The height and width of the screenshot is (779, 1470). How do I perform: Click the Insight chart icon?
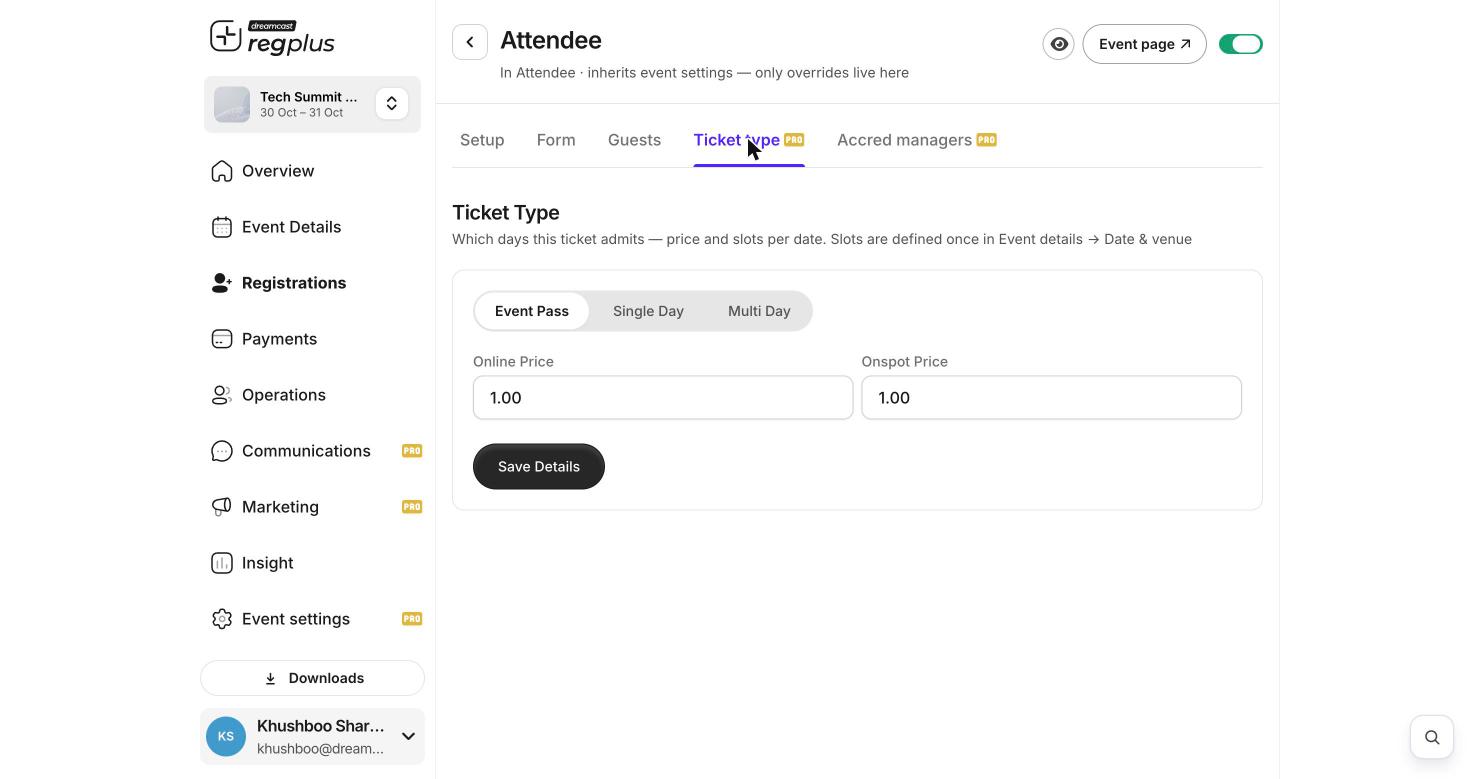[222, 563]
